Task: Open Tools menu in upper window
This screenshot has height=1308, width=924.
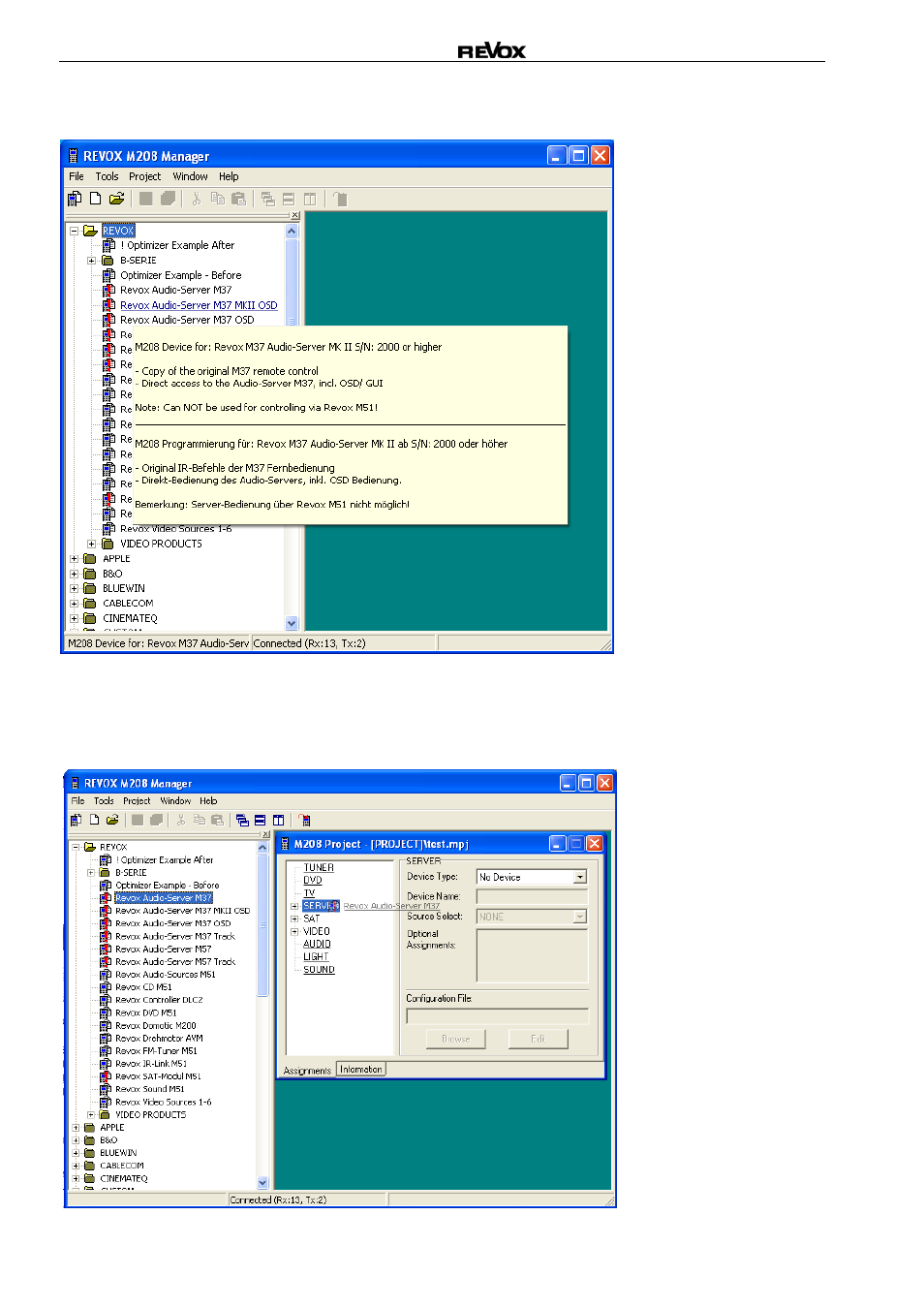Action: click(107, 176)
